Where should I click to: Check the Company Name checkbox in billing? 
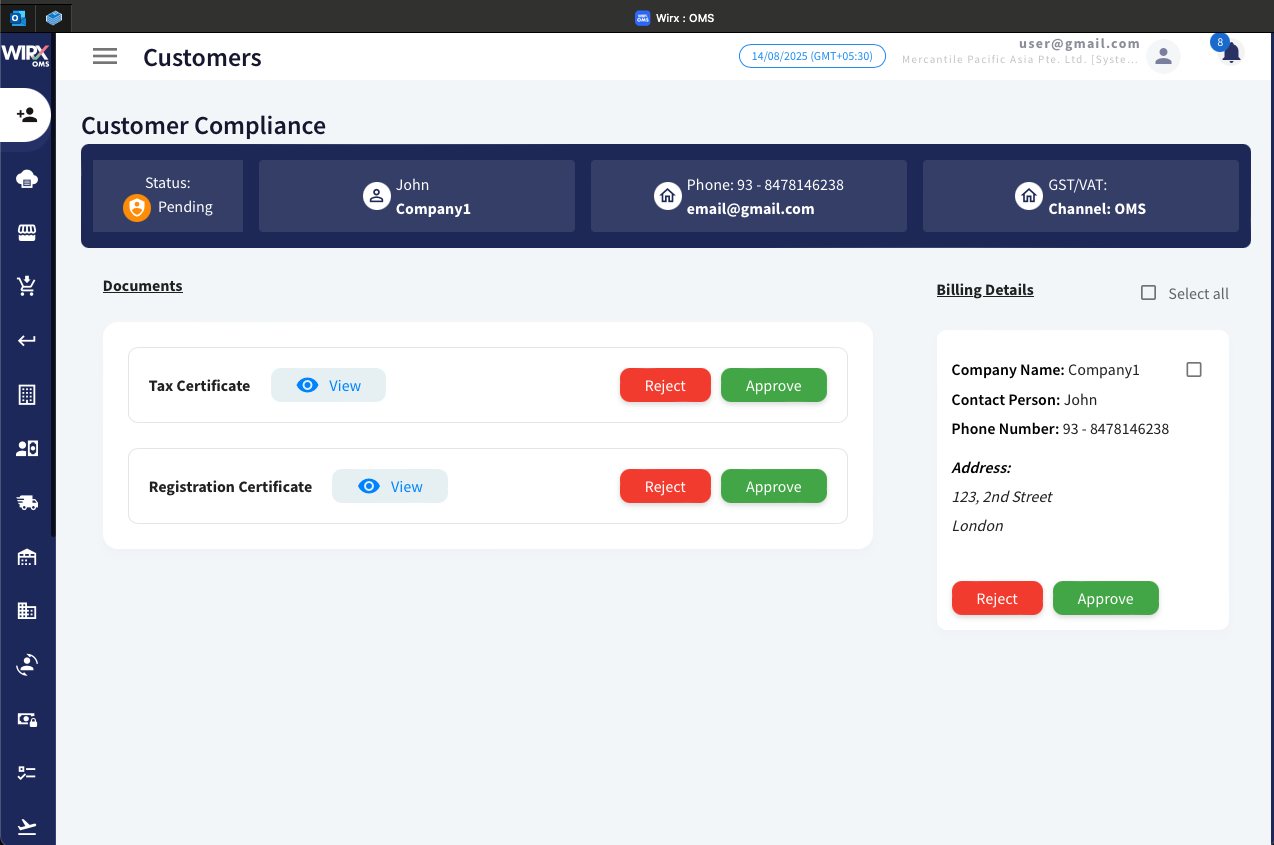pyautogui.click(x=1193, y=370)
